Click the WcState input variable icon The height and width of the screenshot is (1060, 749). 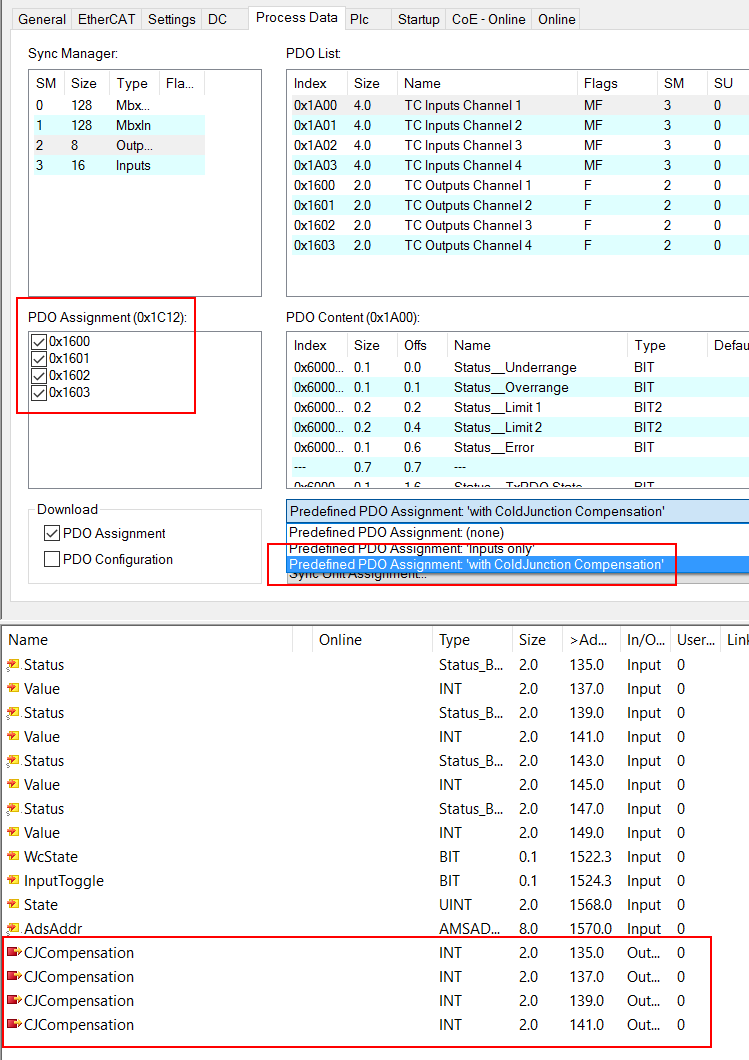13,857
